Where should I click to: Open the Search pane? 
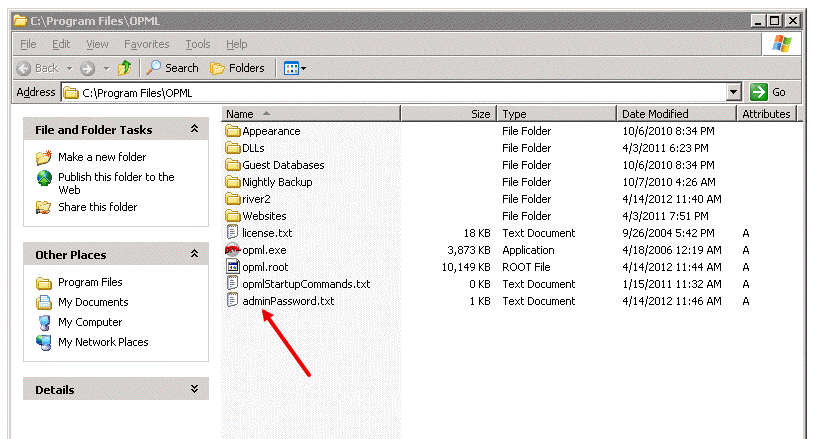pyautogui.click(x=172, y=68)
